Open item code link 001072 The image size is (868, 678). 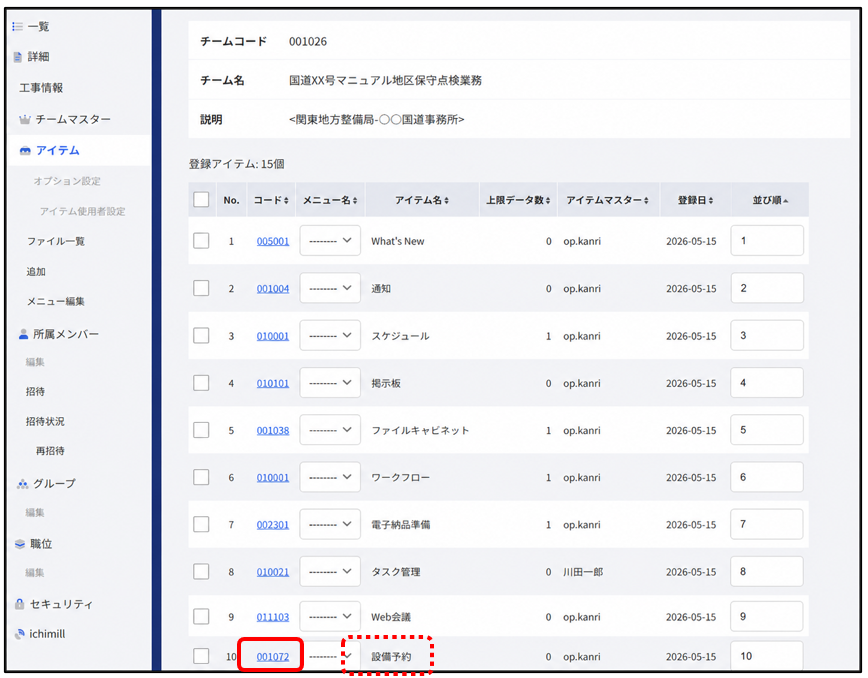(273, 656)
